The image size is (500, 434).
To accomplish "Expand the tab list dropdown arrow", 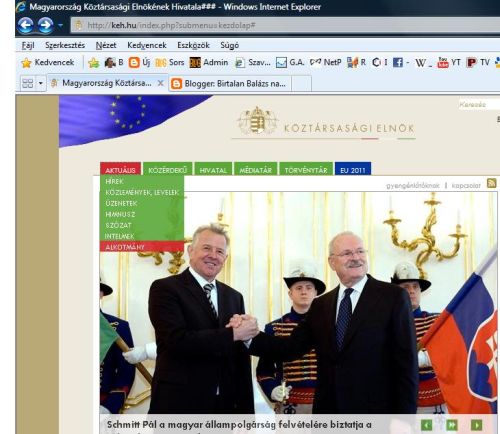I will (x=40, y=83).
